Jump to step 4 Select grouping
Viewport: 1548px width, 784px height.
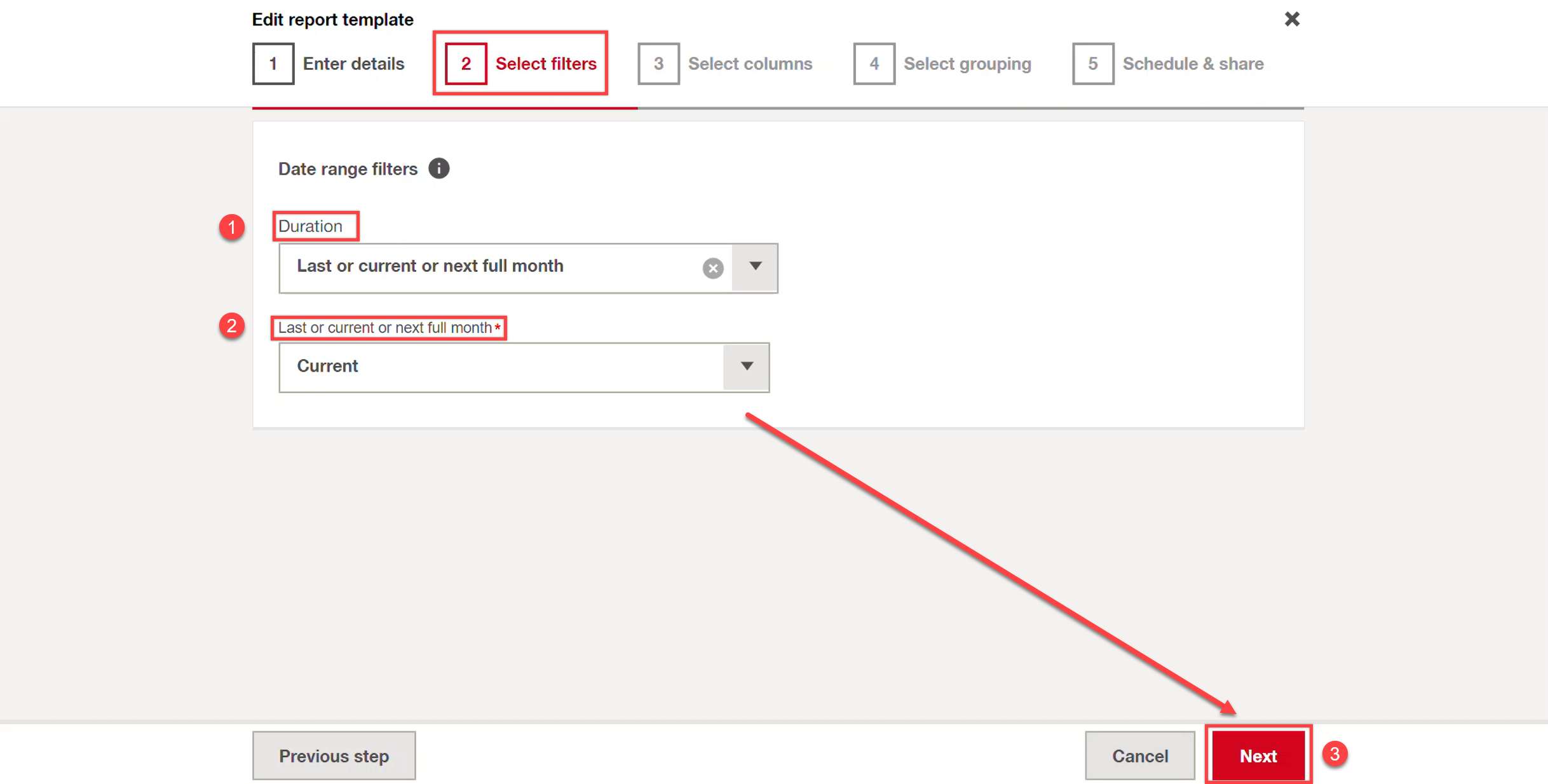[942, 64]
